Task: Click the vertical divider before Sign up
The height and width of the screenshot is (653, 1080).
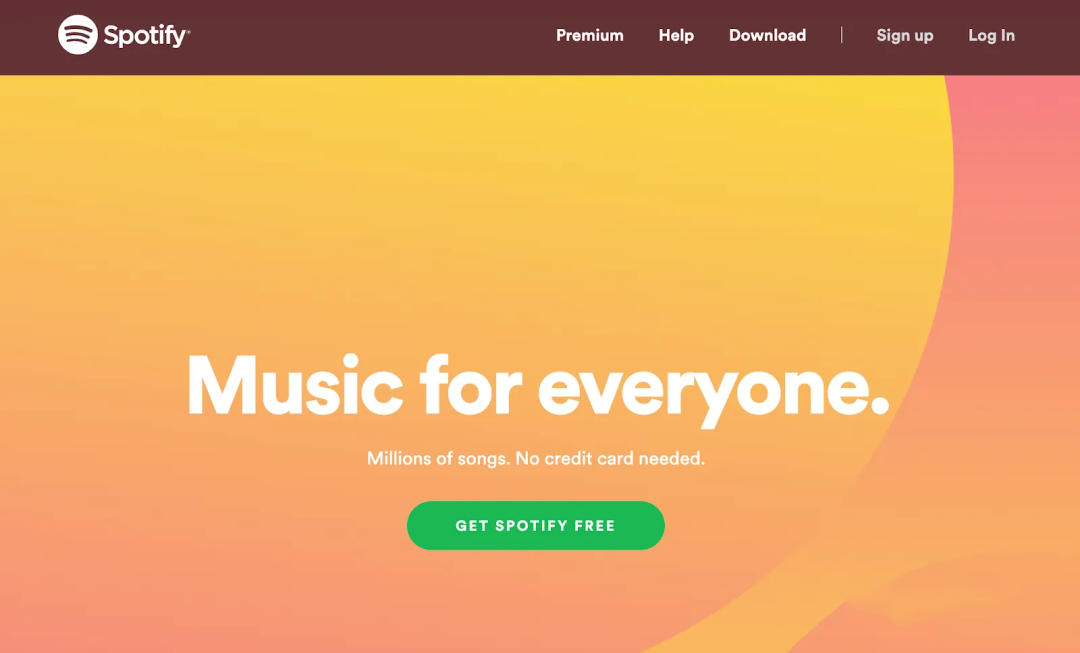Action: point(841,35)
